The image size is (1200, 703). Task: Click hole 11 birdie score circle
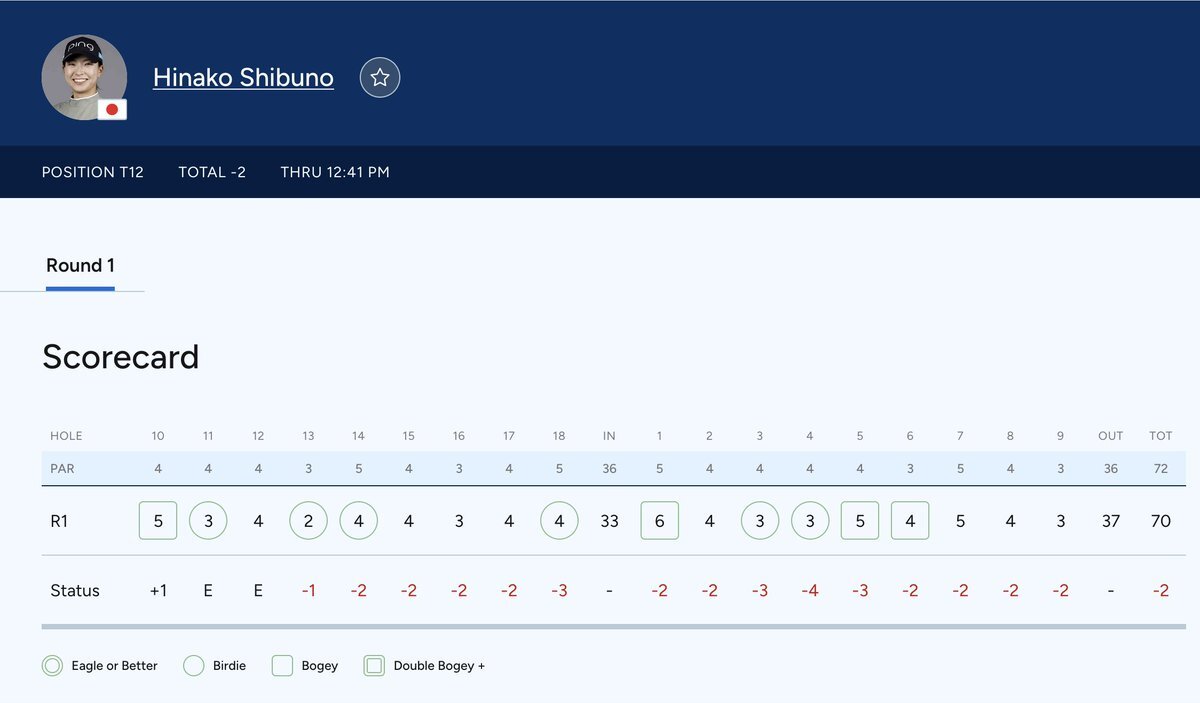[208, 521]
